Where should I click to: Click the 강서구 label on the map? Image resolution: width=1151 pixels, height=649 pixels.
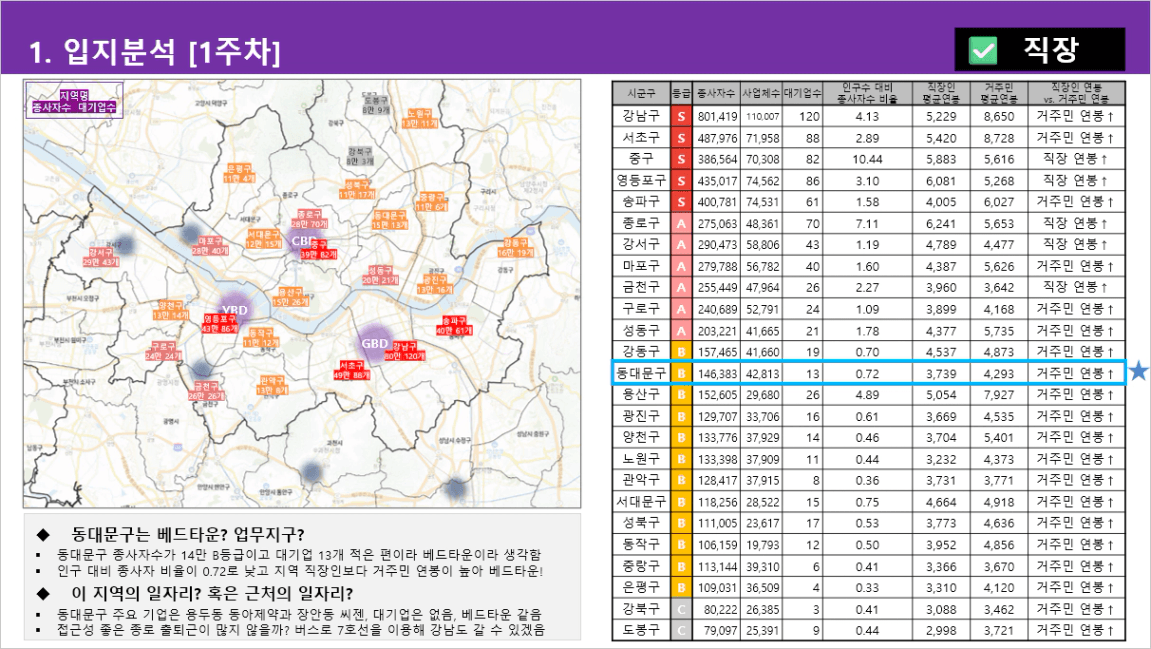point(101,257)
